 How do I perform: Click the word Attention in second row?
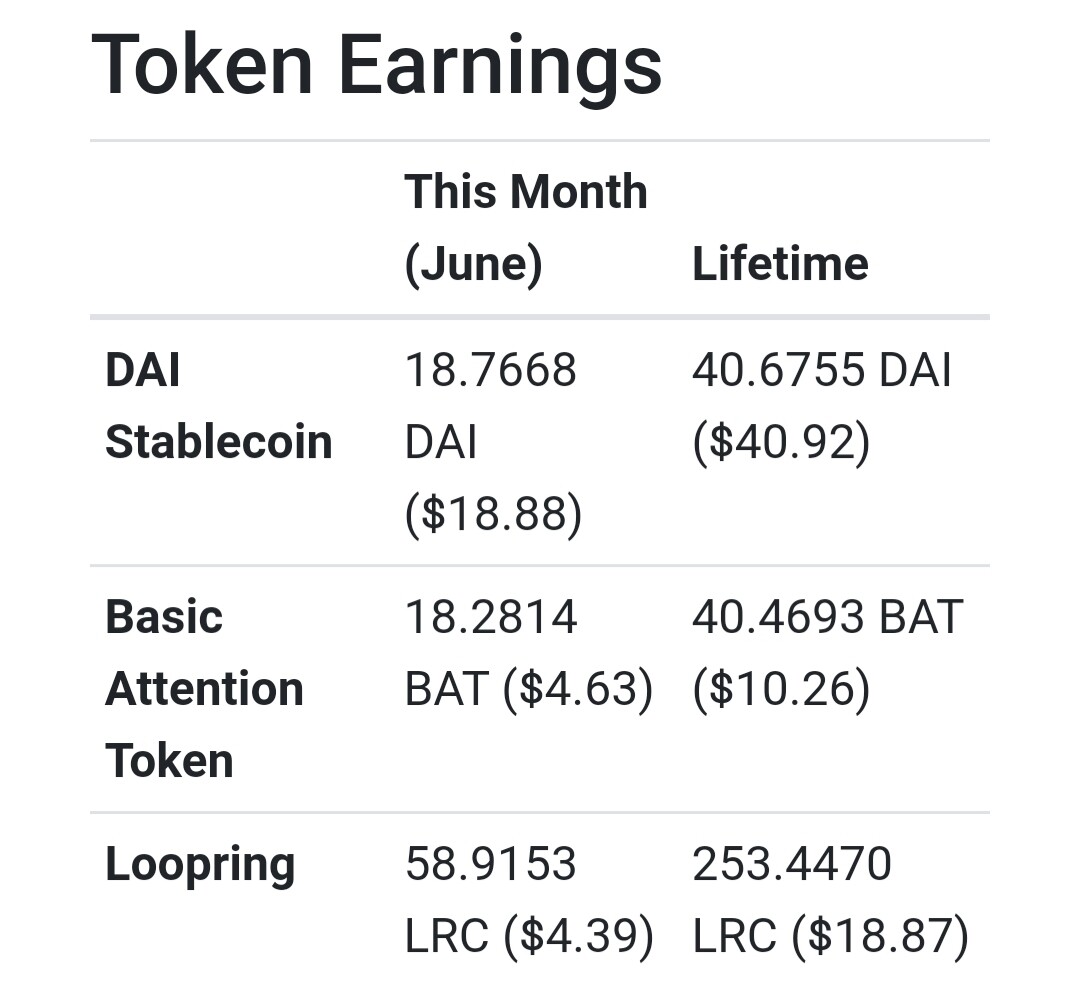click(204, 689)
